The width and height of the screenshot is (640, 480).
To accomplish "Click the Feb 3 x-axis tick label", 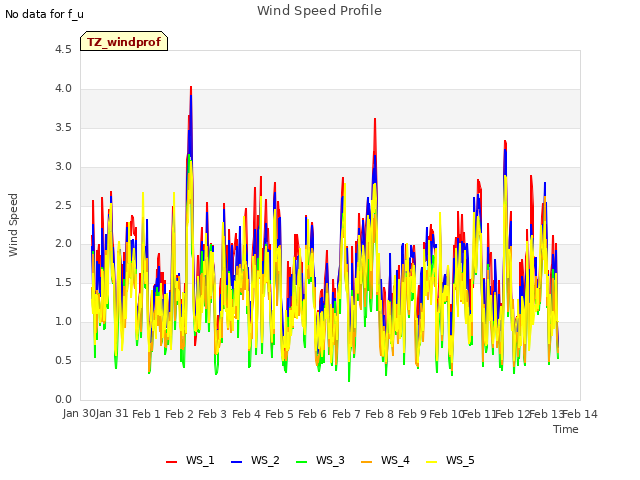I will [x=212, y=414].
